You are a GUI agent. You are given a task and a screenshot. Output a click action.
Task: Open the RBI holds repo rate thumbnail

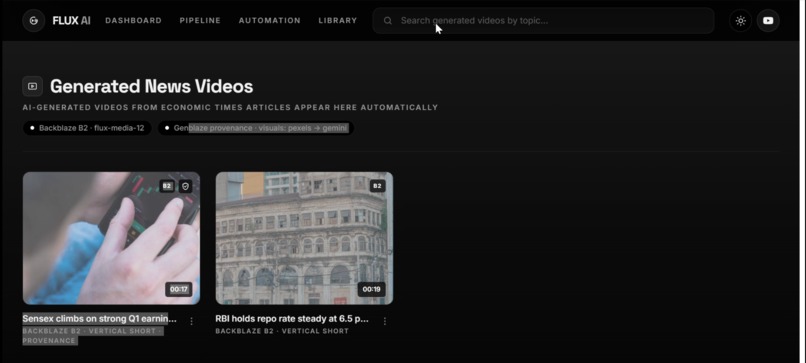[x=304, y=238]
